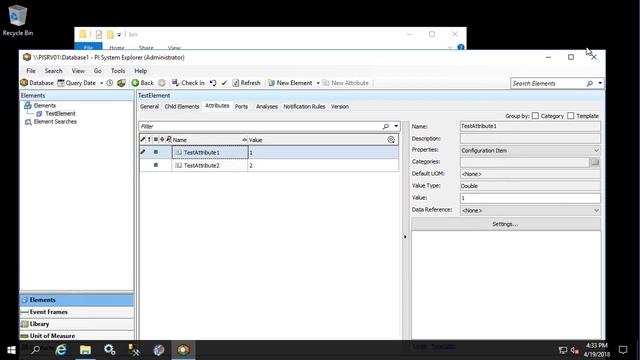Open the Event Frames navigation section

77,312
